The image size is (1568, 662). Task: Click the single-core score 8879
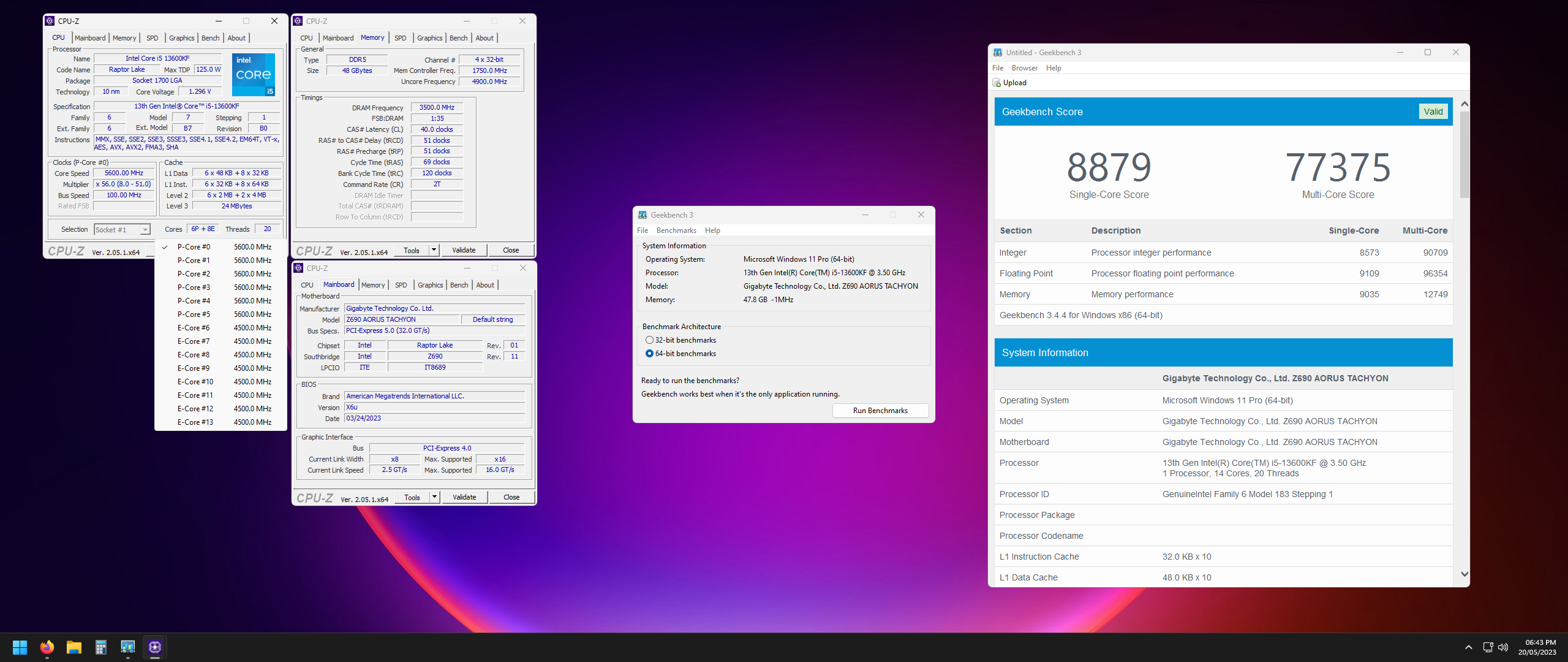pos(1109,167)
